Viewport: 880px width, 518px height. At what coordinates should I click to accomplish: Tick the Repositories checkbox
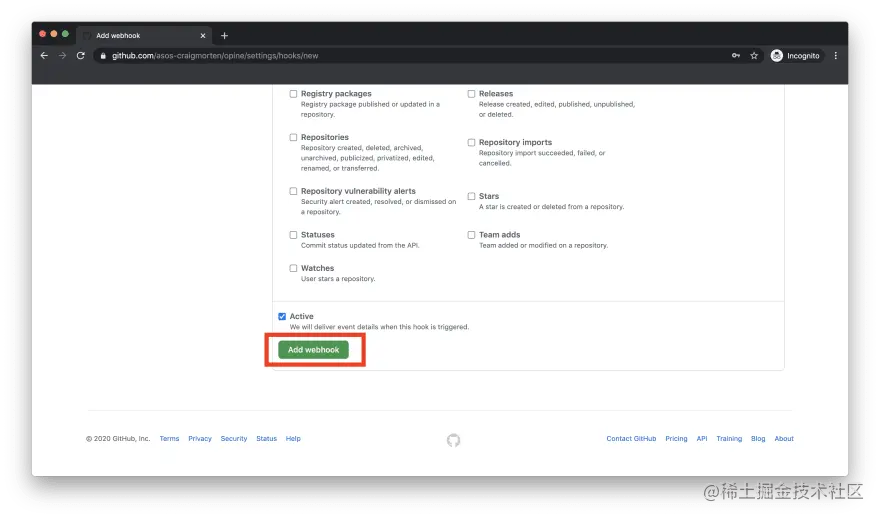click(293, 137)
